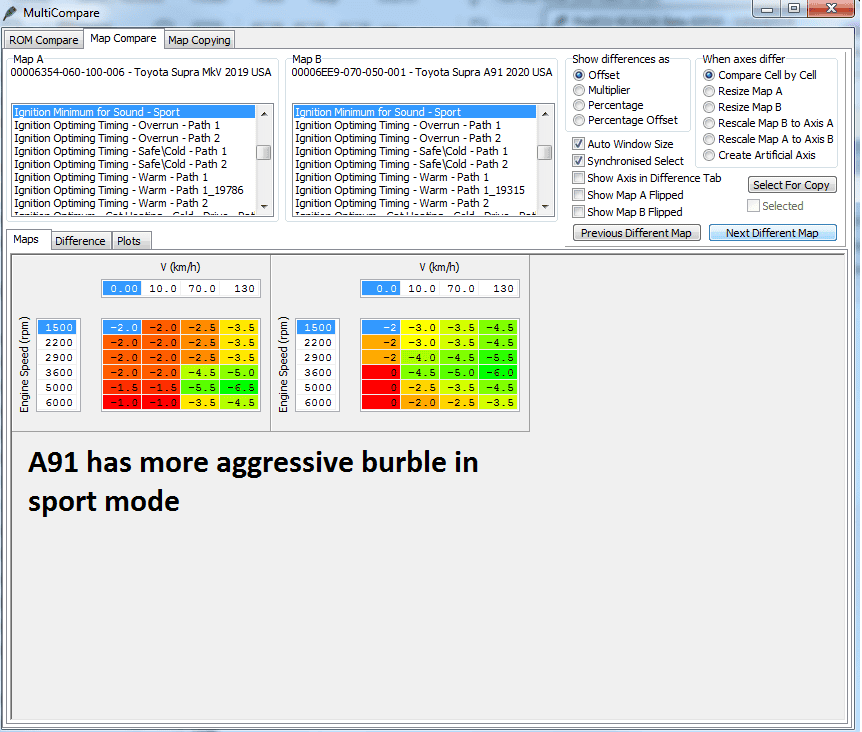Open the Maps sub-tab

26,240
